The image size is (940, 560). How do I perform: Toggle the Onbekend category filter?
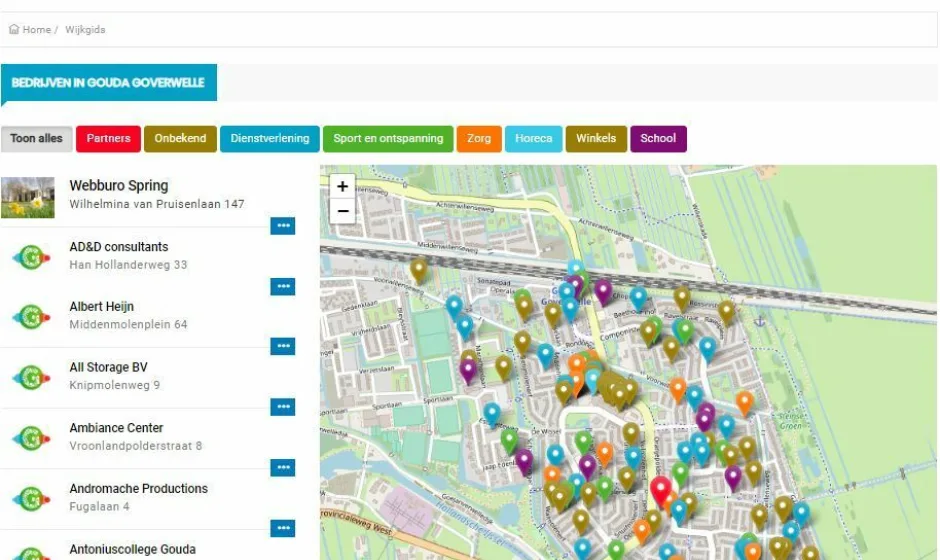coord(180,139)
